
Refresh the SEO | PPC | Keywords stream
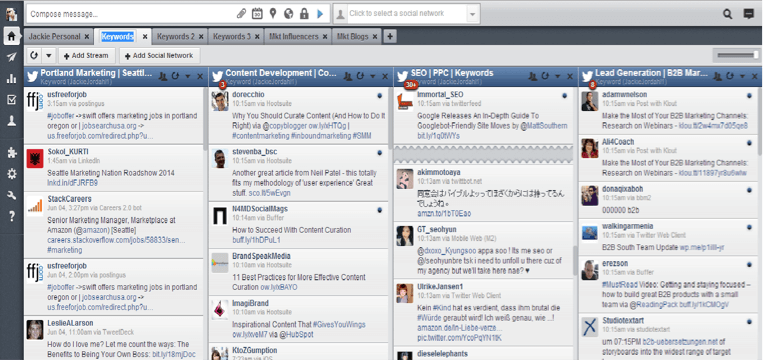(x=545, y=76)
